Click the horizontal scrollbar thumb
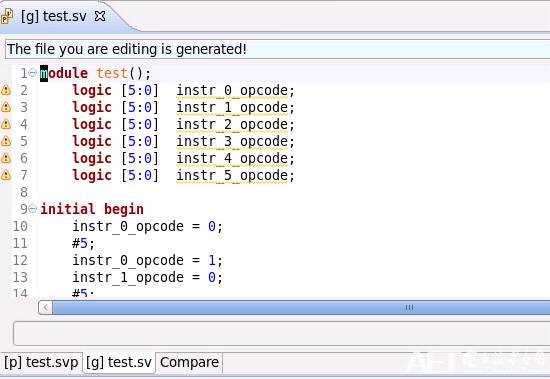This screenshot has height=379, width=550. pyautogui.click(x=301, y=308)
